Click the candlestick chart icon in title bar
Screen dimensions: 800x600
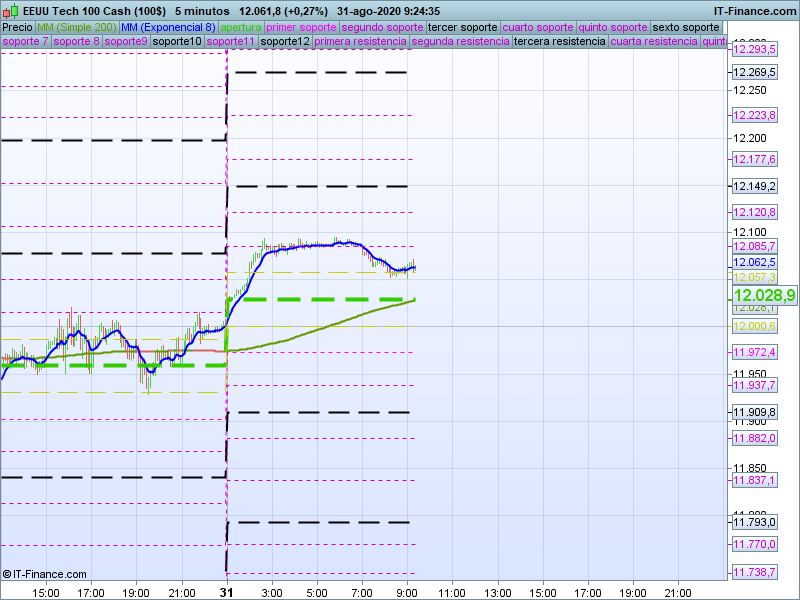9,10
